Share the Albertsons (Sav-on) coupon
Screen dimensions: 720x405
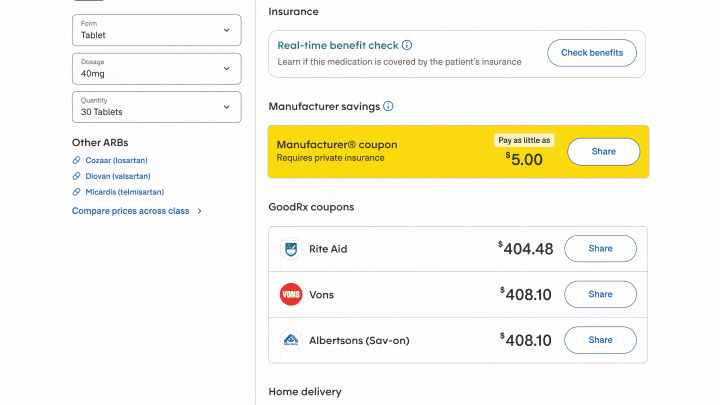(x=600, y=340)
